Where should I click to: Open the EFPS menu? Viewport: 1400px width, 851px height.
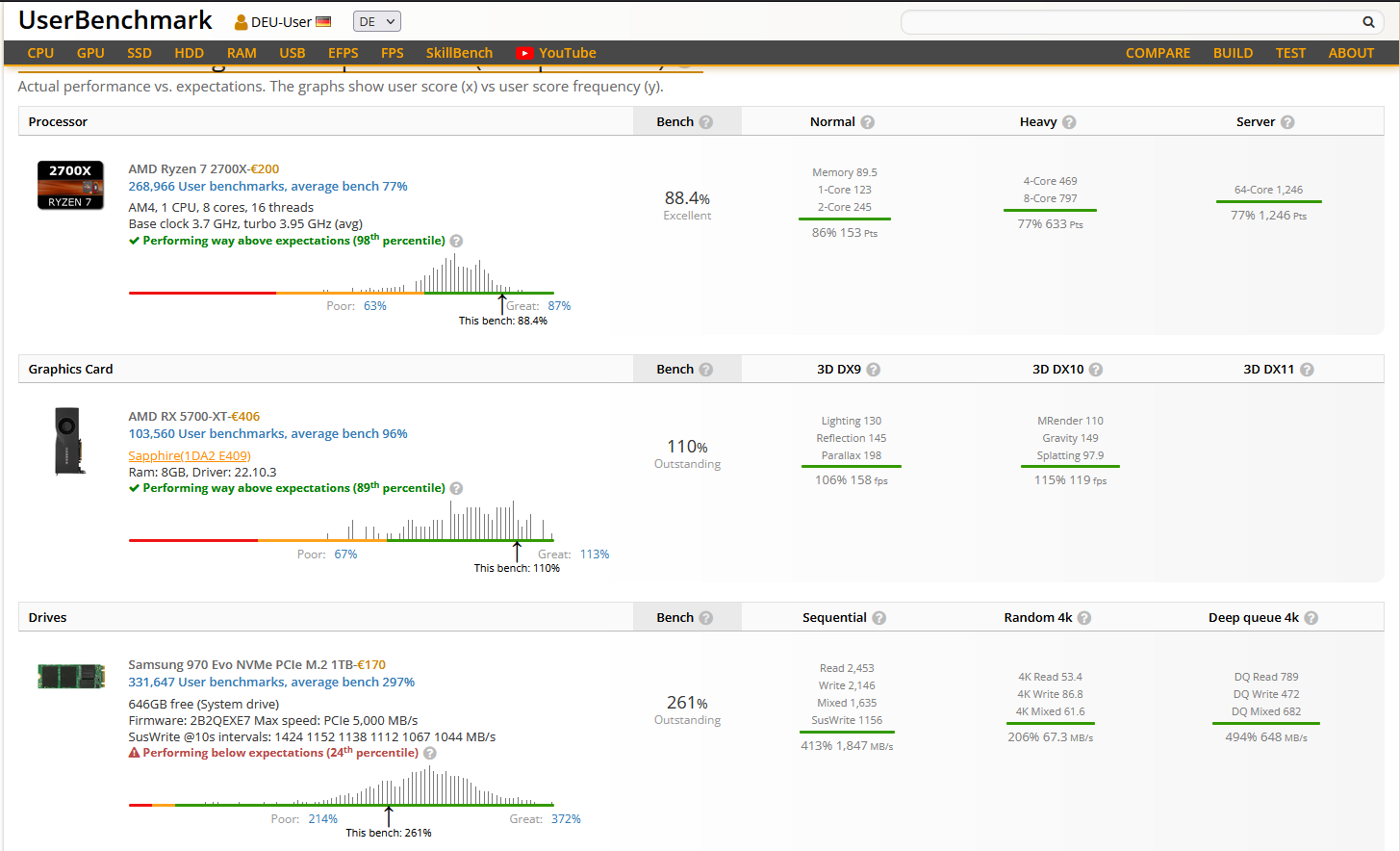tap(343, 53)
